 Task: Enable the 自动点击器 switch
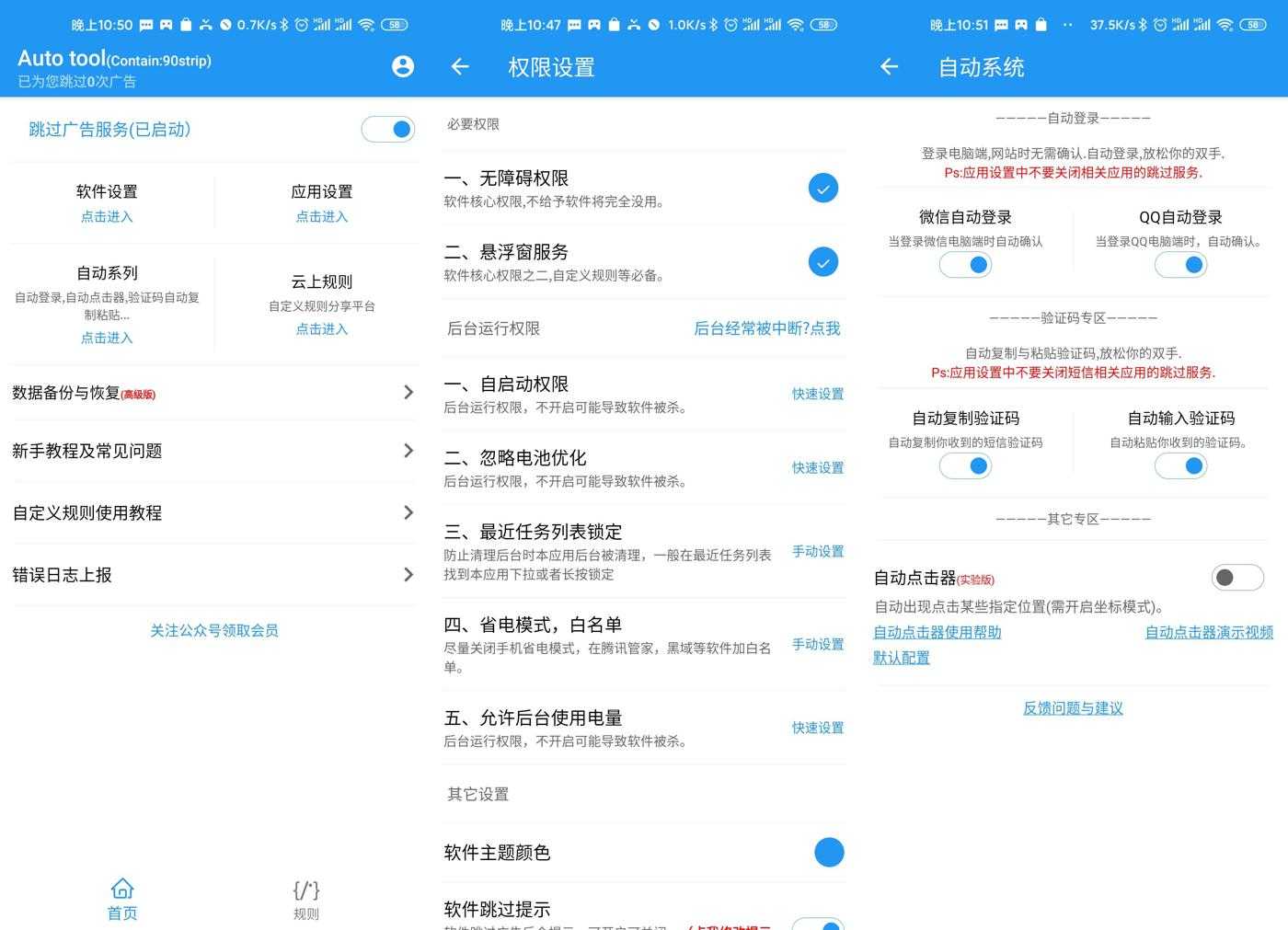1236,578
